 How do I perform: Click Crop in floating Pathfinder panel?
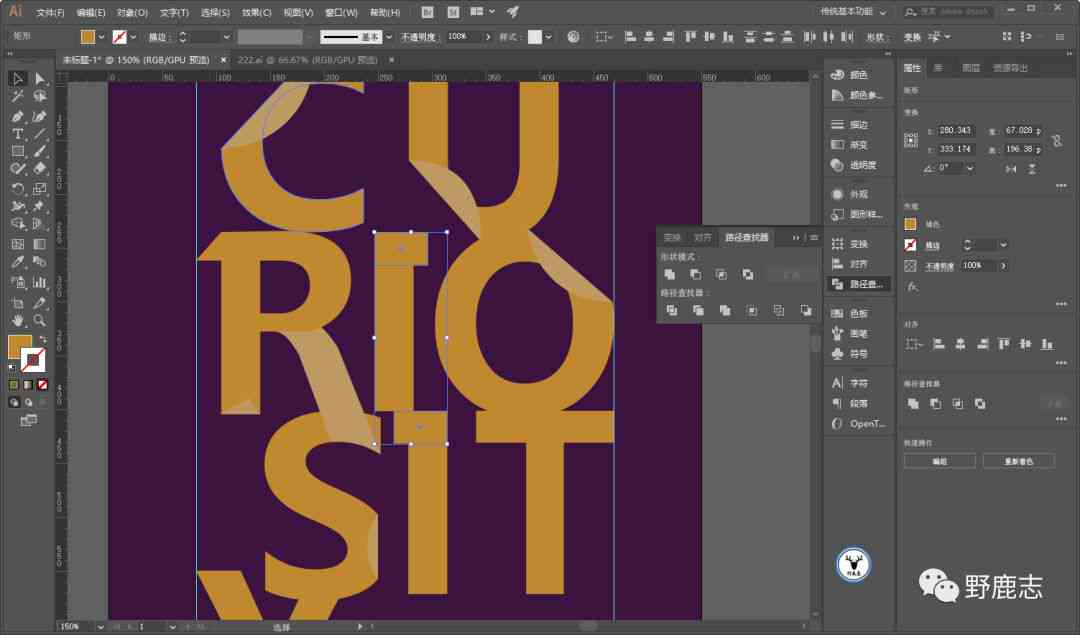pos(752,311)
